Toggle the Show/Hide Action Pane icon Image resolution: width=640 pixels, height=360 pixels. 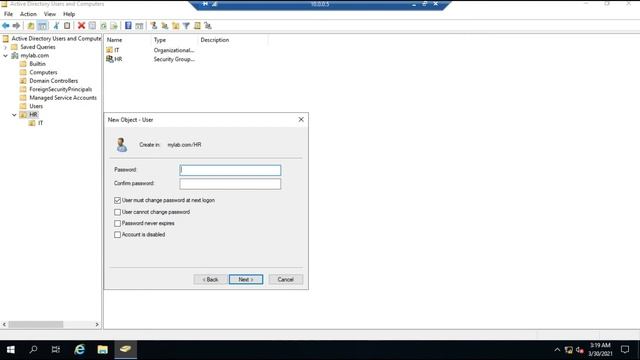139,26
